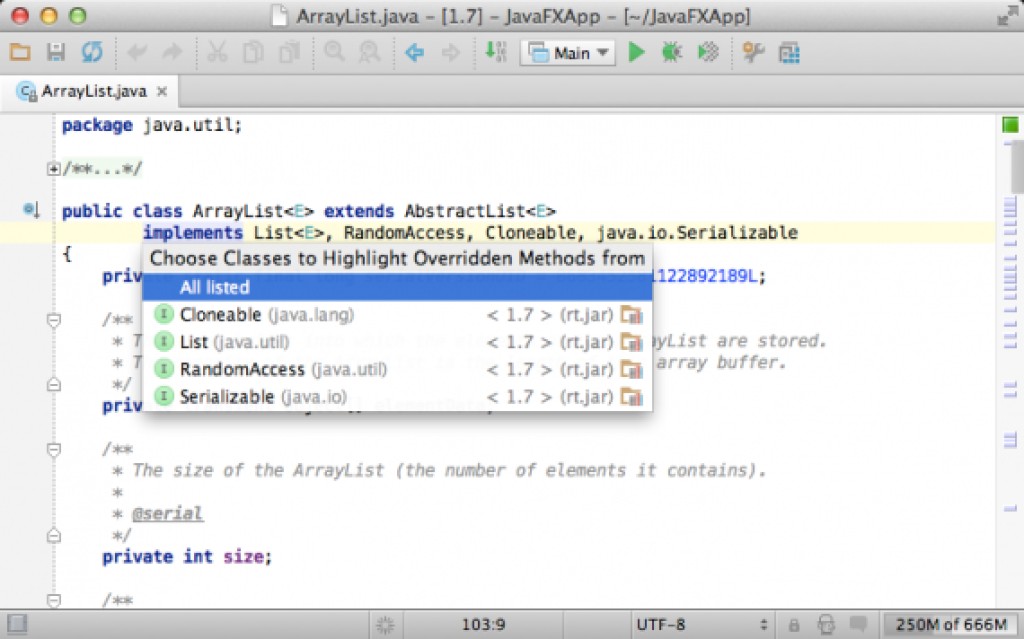Choose Cloneable (java.lang) from the list
Screen dimensions: 1024x639
click(397, 315)
